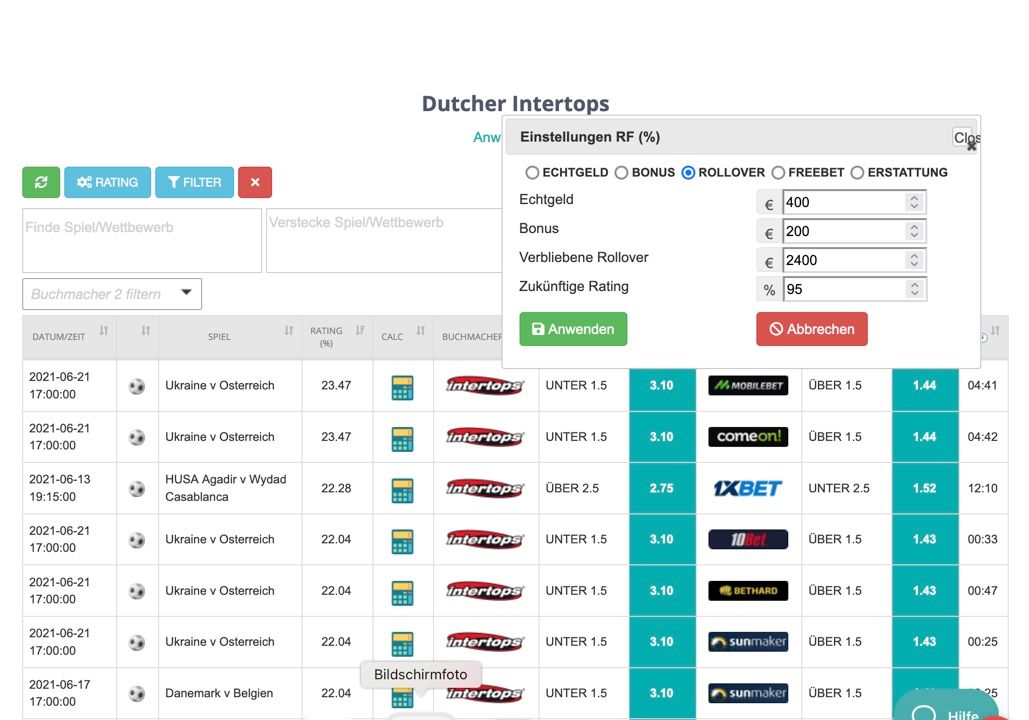1029x720 pixels.
Task: Open the FILTER button
Action: (x=194, y=182)
